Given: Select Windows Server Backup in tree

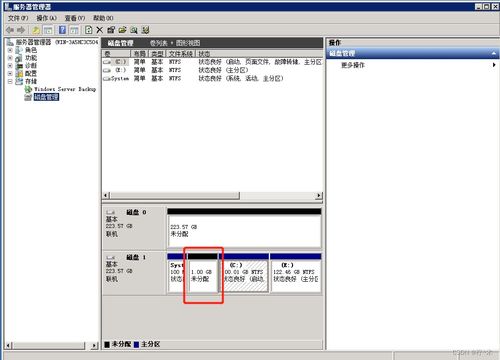Looking at the screenshot, I should [65, 89].
